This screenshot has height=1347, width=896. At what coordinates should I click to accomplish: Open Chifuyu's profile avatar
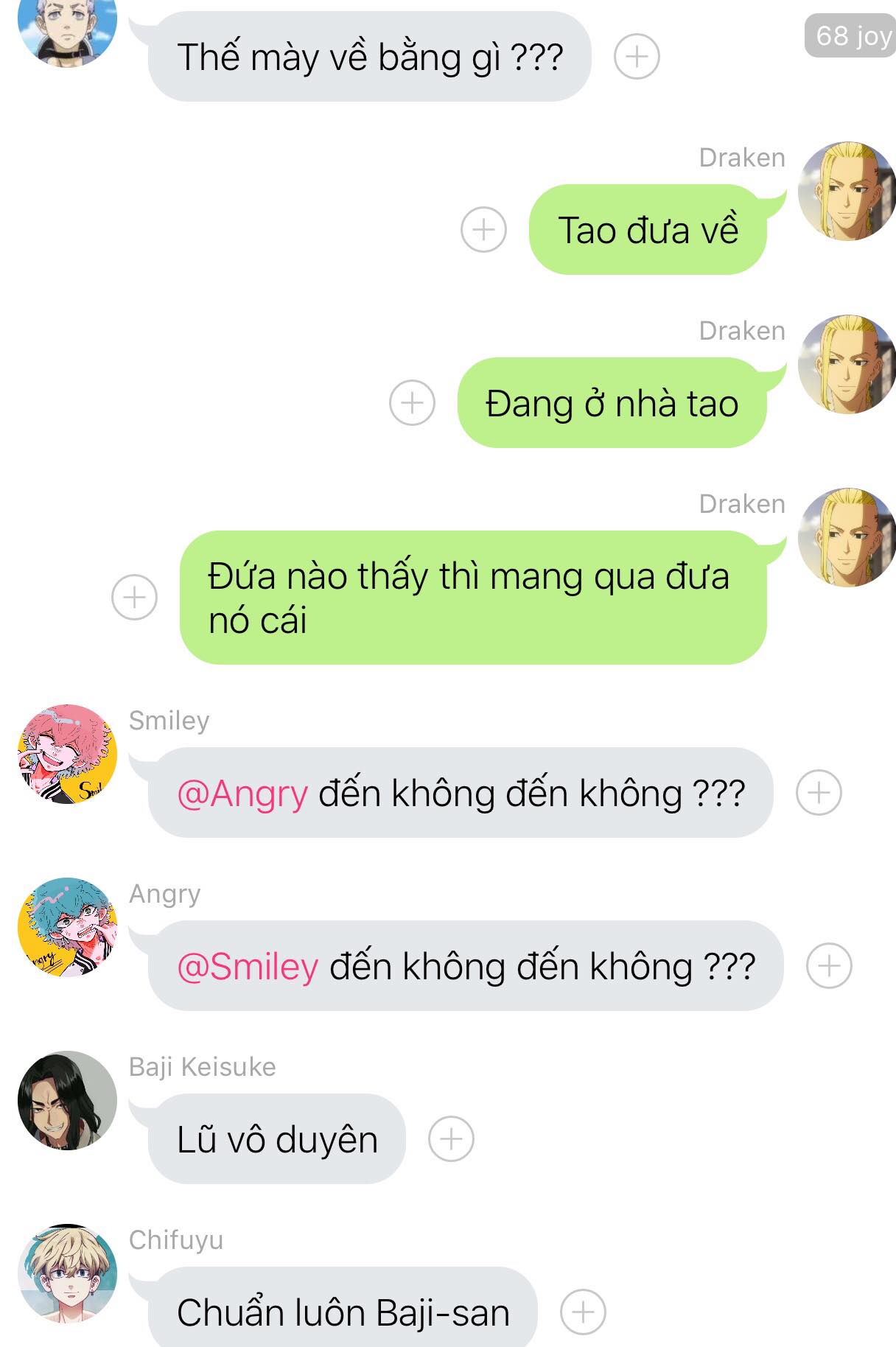pos(67,1273)
